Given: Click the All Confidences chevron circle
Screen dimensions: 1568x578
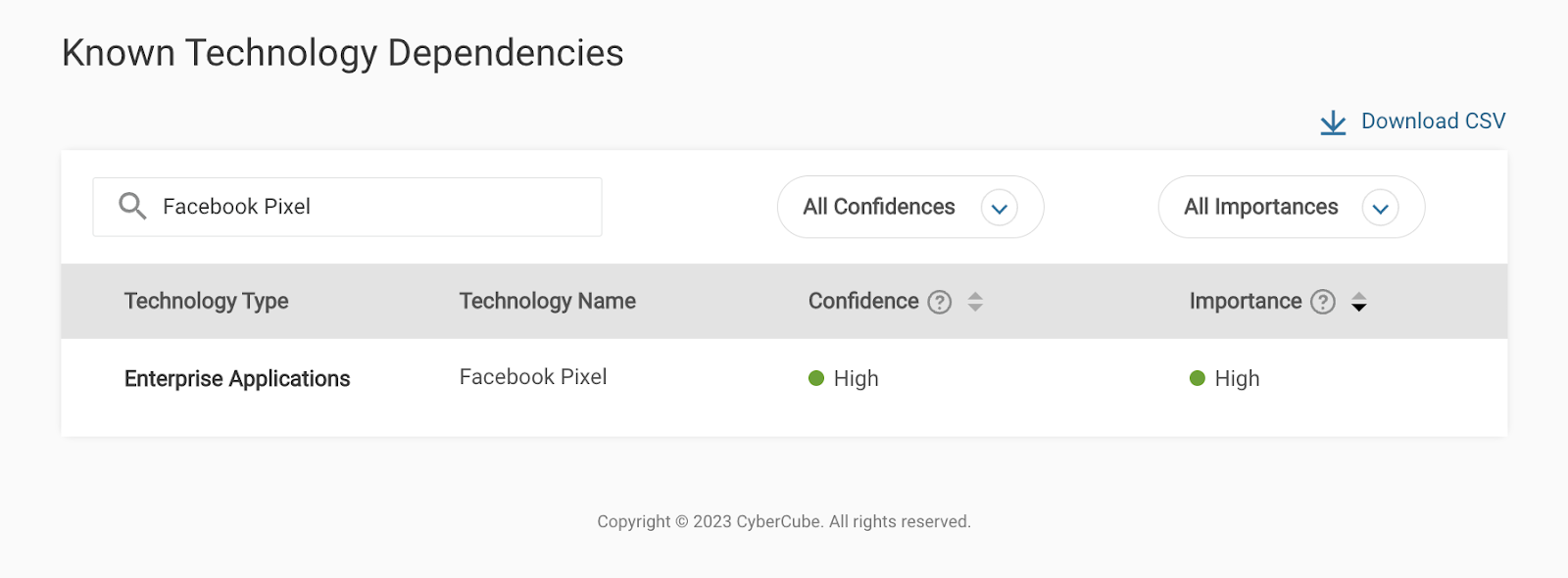Looking at the screenshot, I should 1000,208.
